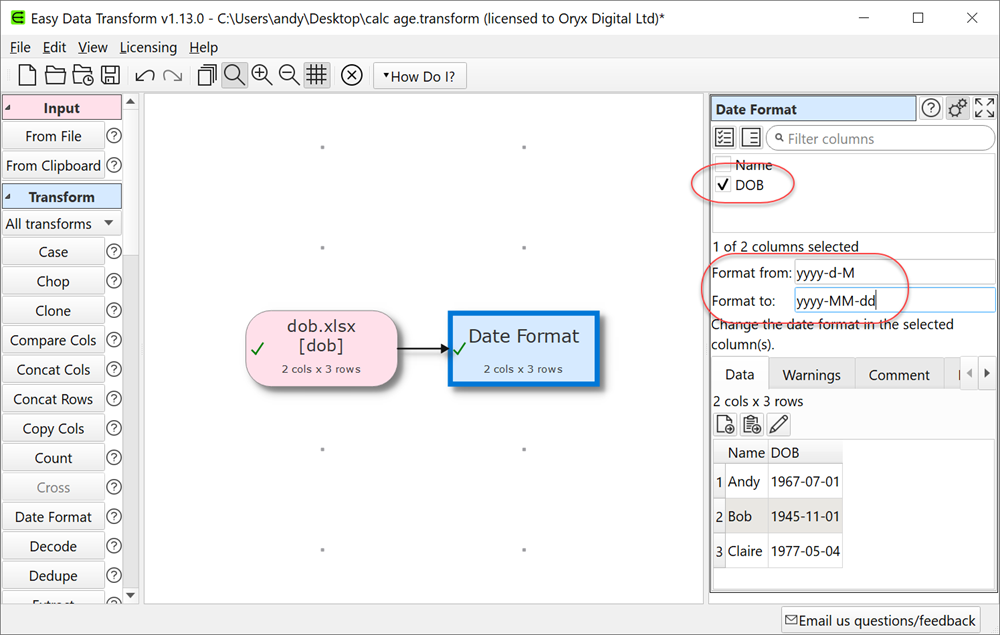This screenshot has height=635, width=1000.
Task: Open the How Do I? dropdown
Action: tap(419, 75)
